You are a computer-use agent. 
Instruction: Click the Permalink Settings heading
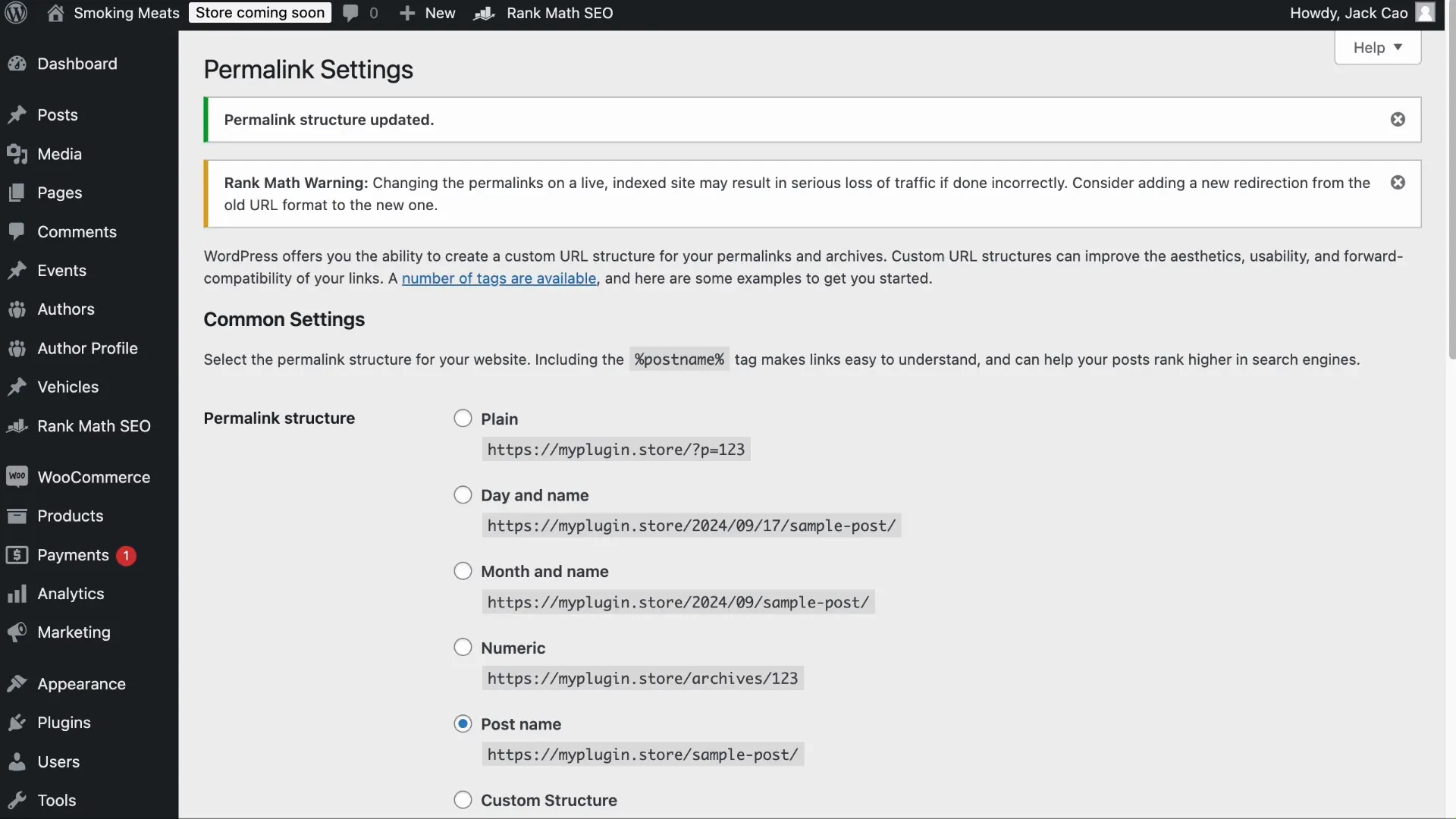click(308, 70)
